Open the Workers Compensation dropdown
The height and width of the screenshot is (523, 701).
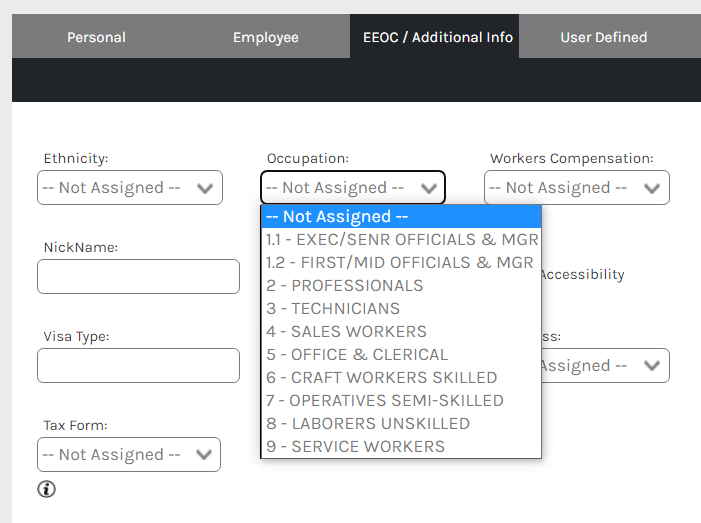[577, 188]
